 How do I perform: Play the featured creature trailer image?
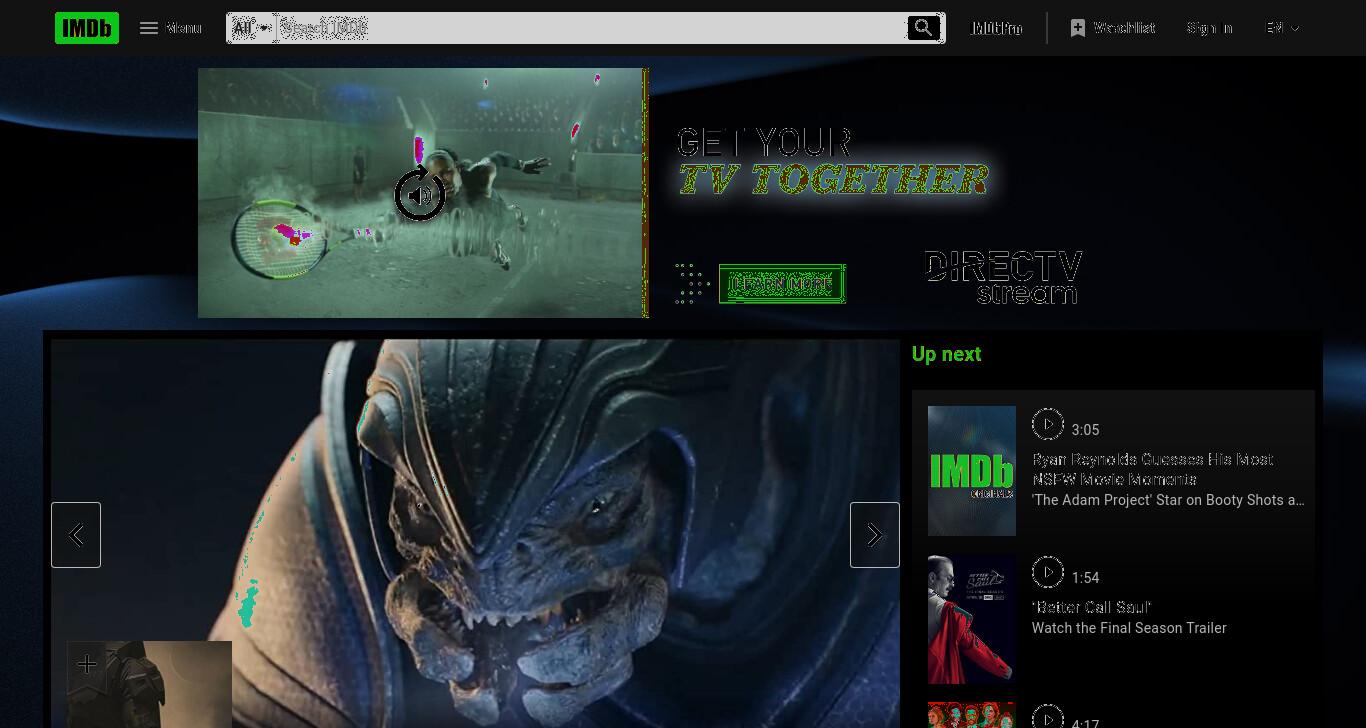(475, 533)
